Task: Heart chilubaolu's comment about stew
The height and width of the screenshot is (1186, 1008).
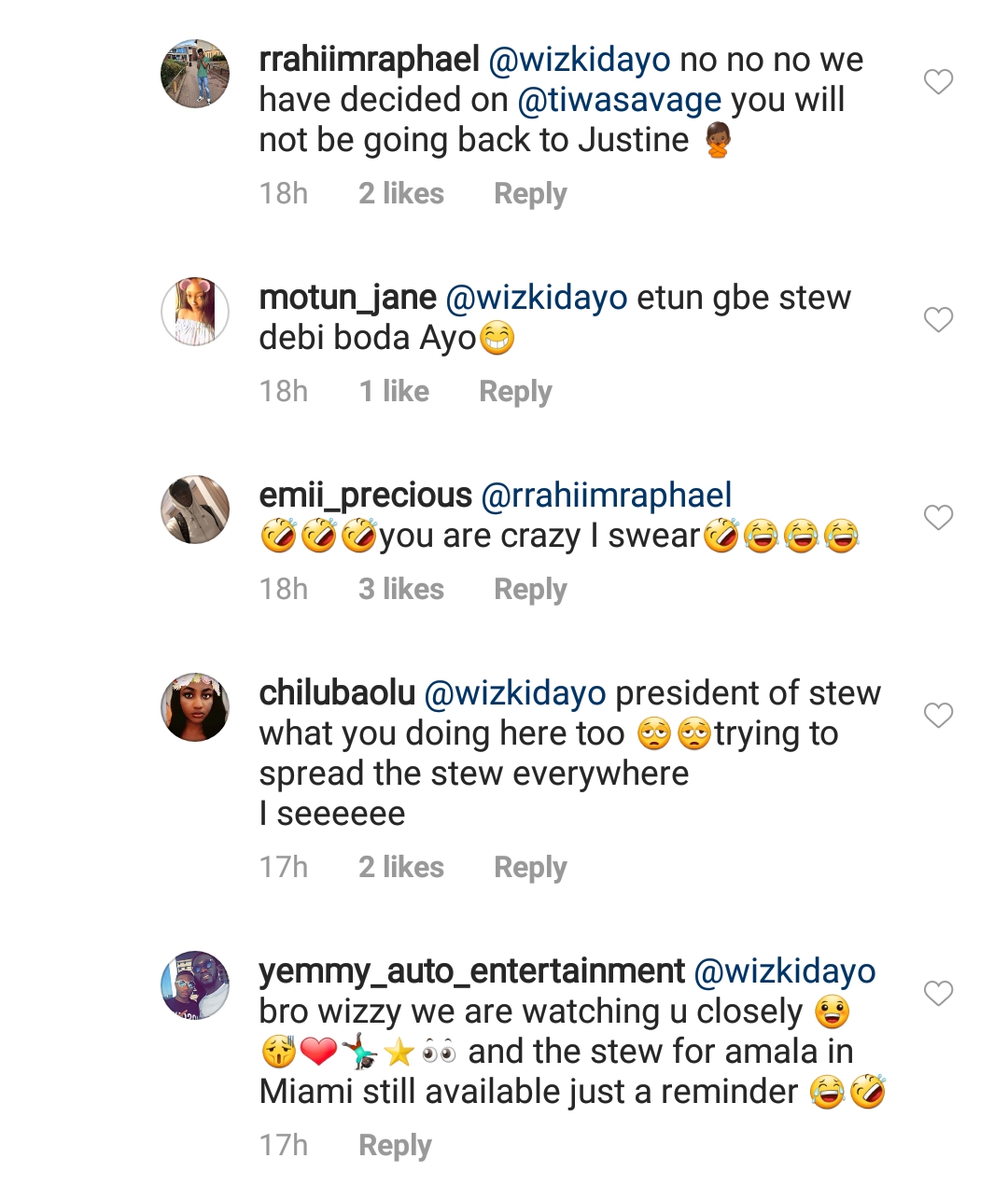Action: coord(938,716)
